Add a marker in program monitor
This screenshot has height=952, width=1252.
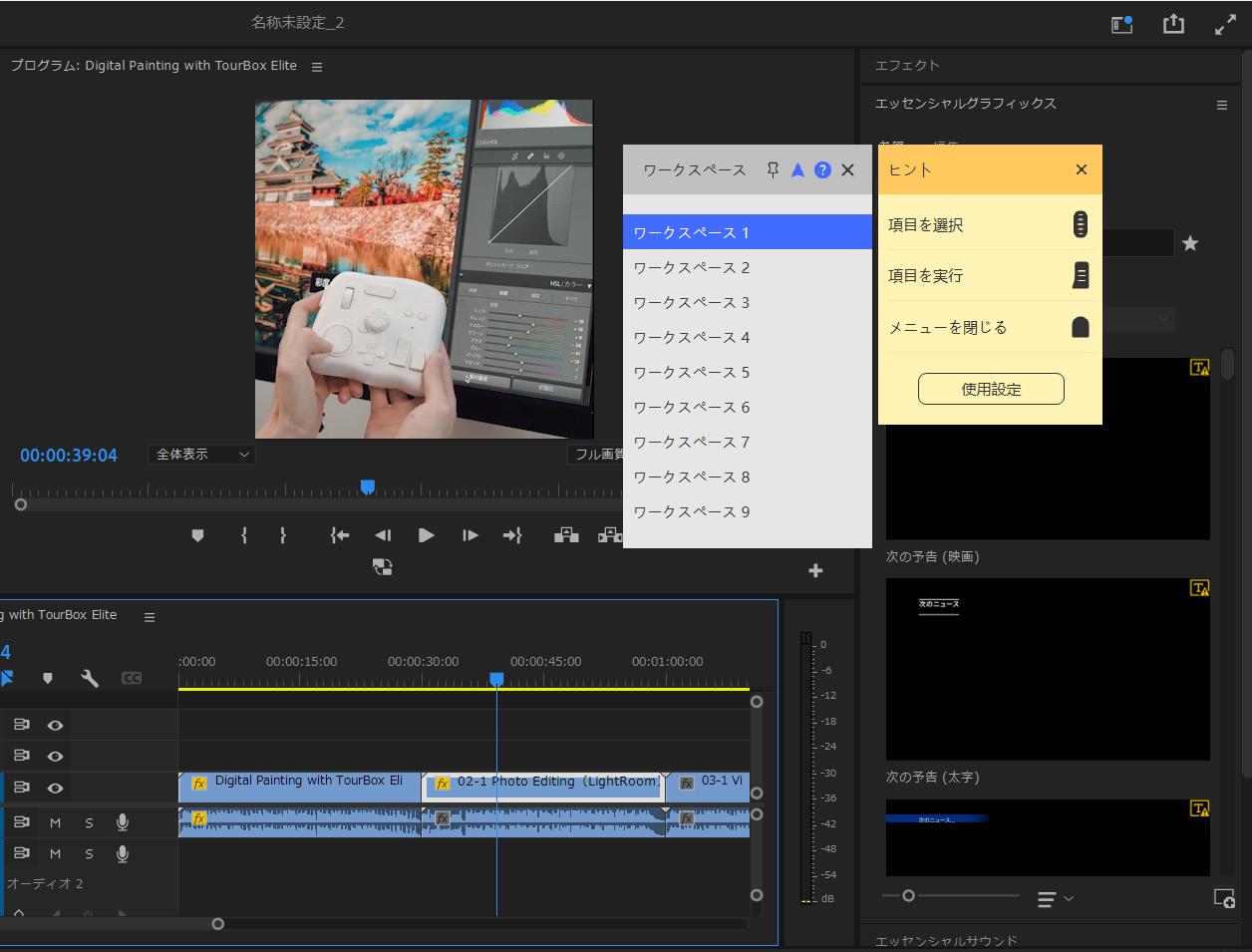pyautogui.click(x=197, y=535)
